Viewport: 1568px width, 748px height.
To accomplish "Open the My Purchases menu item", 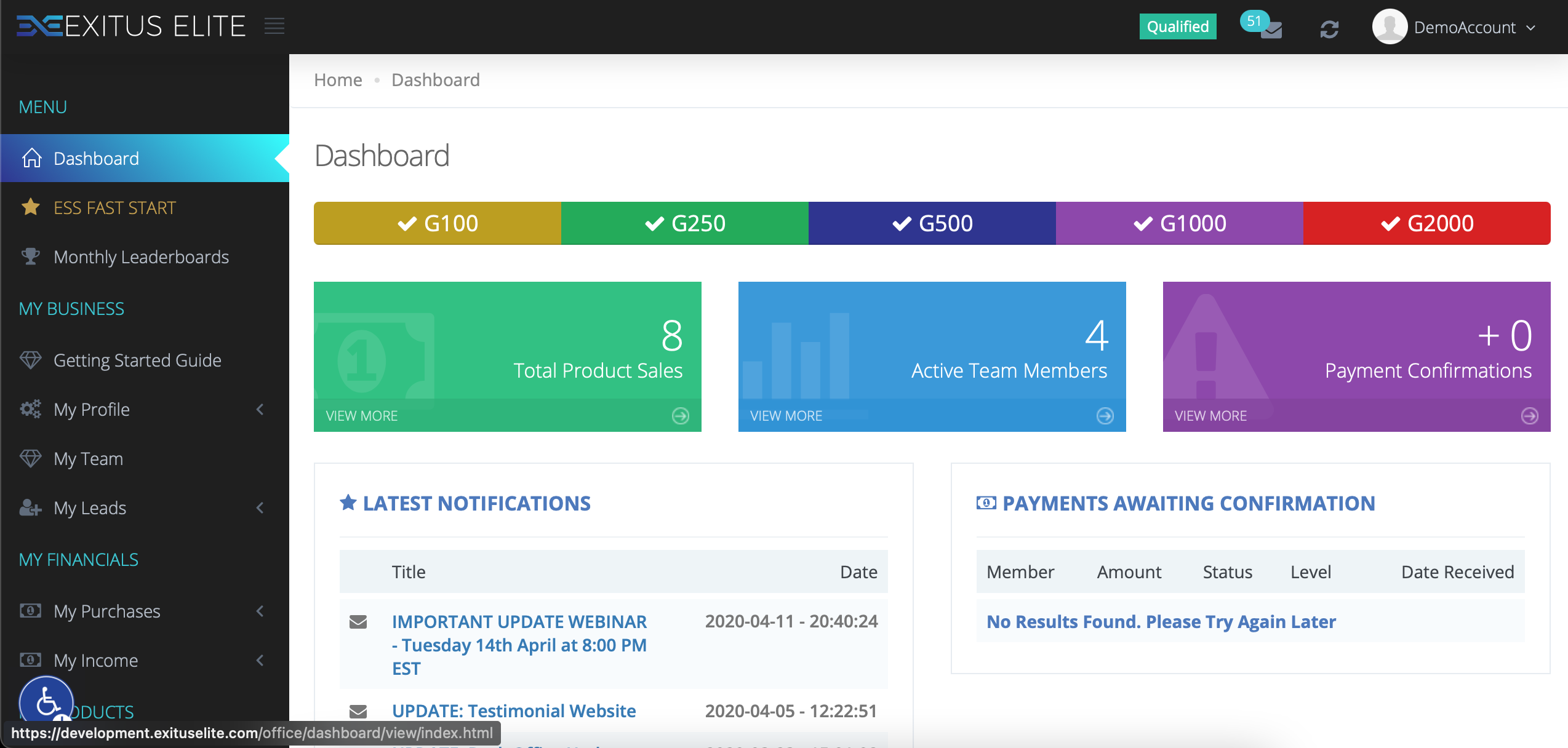I will click(145, 611).
